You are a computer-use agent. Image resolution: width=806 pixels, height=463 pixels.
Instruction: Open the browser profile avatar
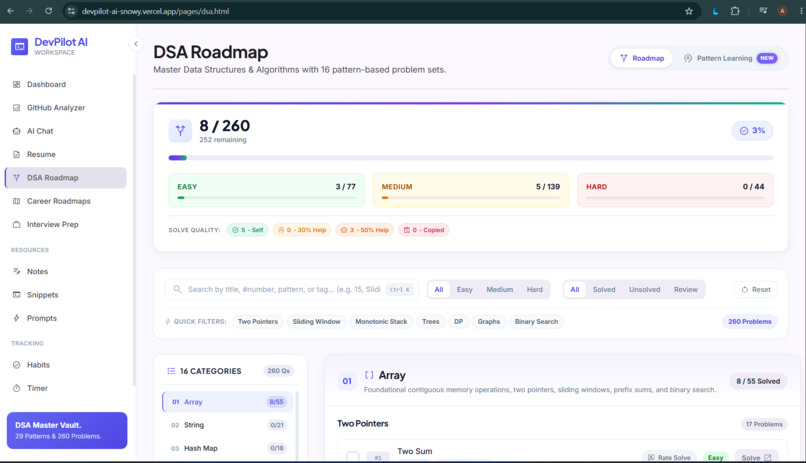(x=782, y=11)
